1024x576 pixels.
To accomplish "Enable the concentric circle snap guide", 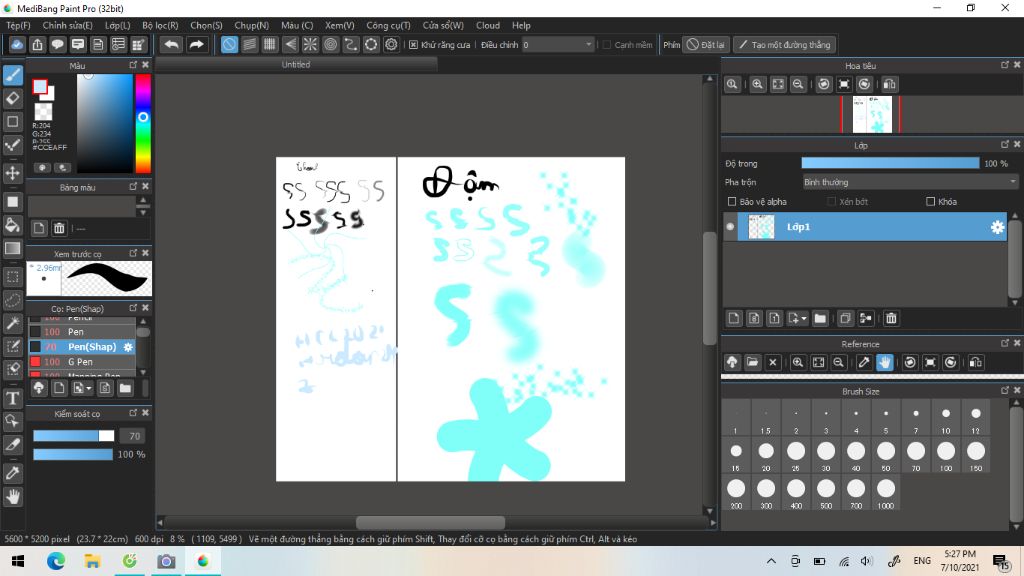I will [x=330, y=44].
